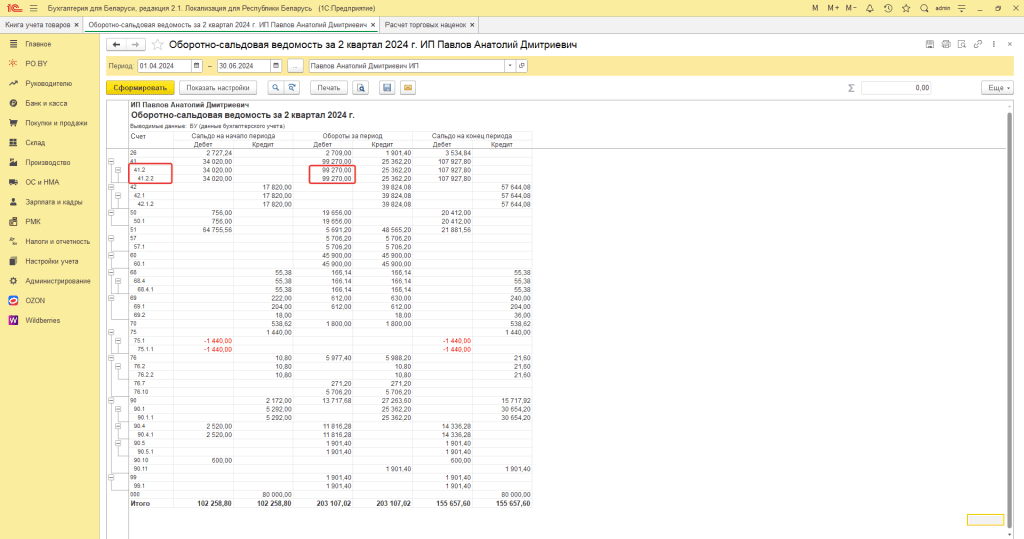Open global search magnifier in the title bar

(924, 8)
